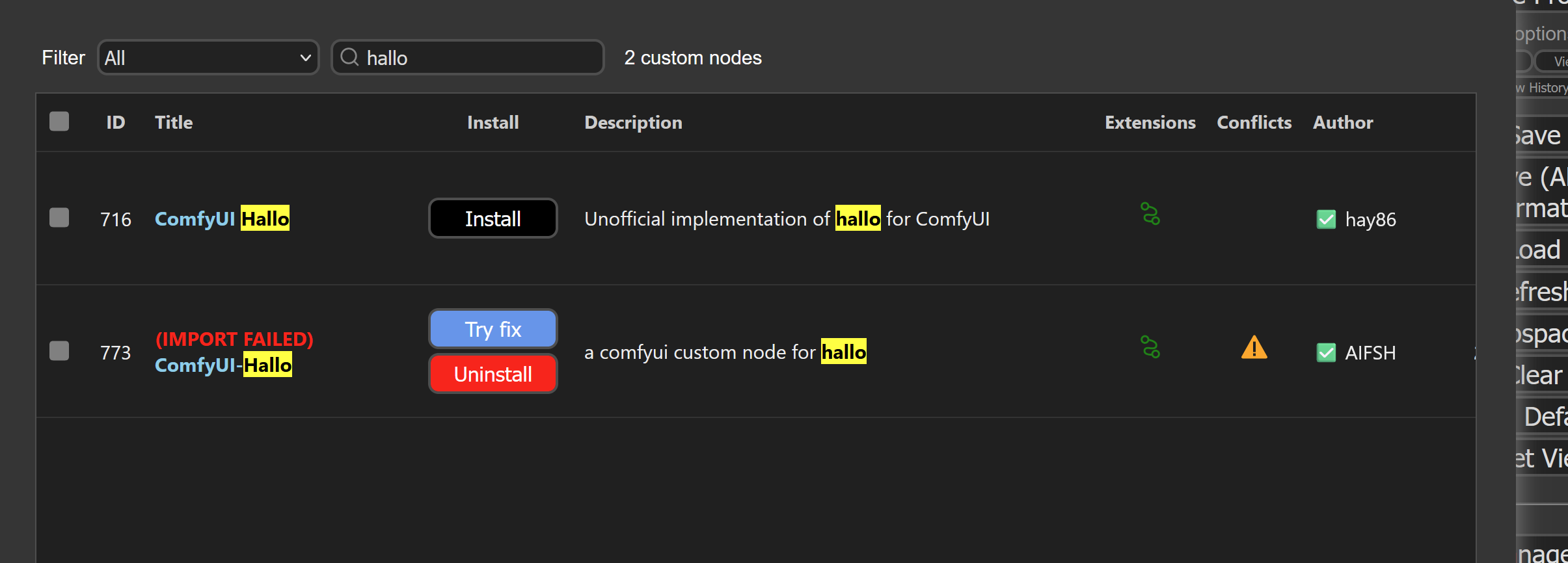Click green check badge next to hay86

[1326, 220]
